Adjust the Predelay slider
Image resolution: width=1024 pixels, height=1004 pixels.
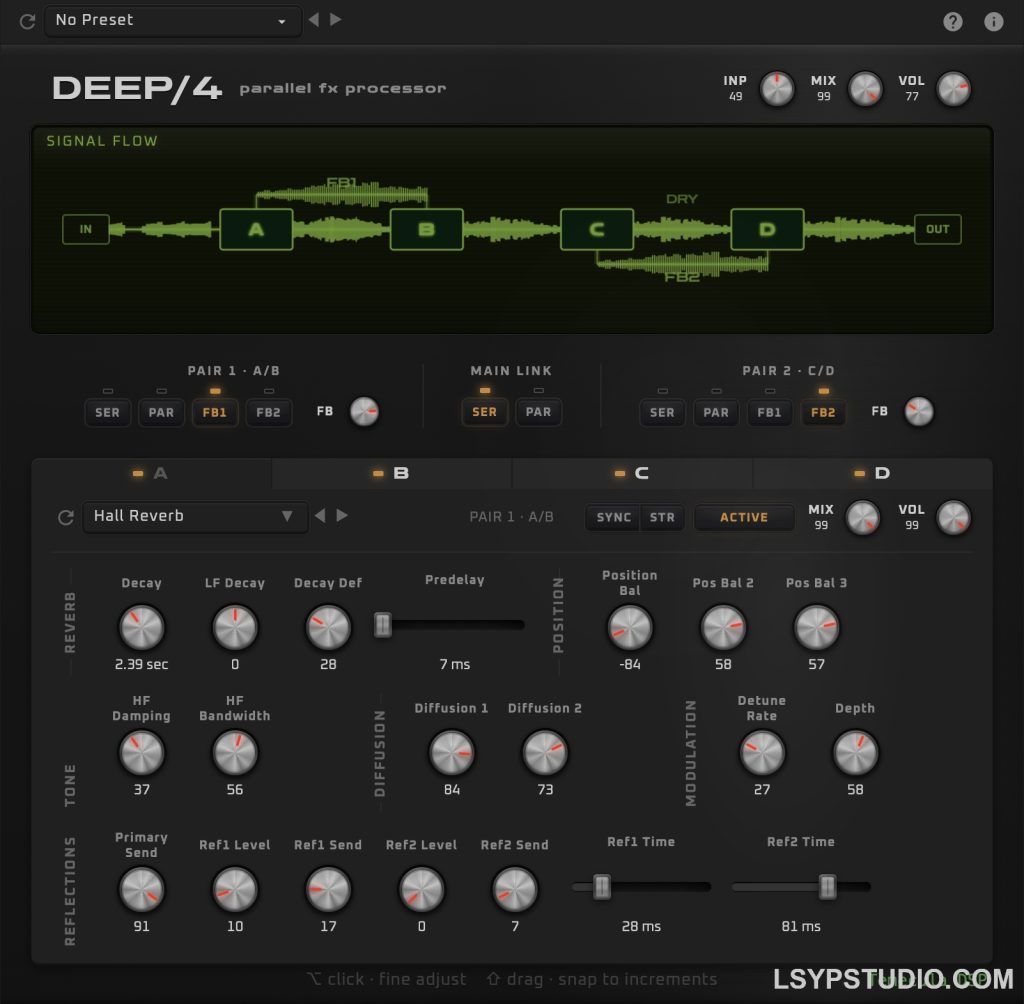(381, 624)
